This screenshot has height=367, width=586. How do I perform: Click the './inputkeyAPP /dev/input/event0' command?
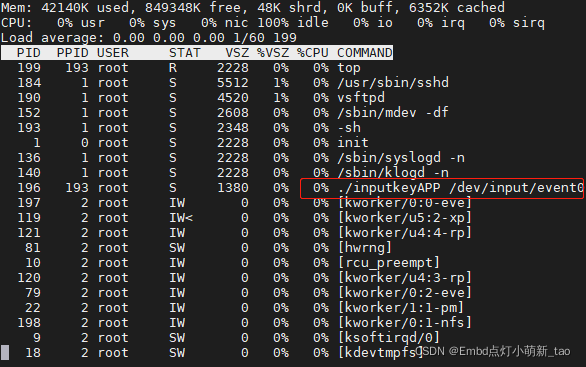[x=460, y=188]
